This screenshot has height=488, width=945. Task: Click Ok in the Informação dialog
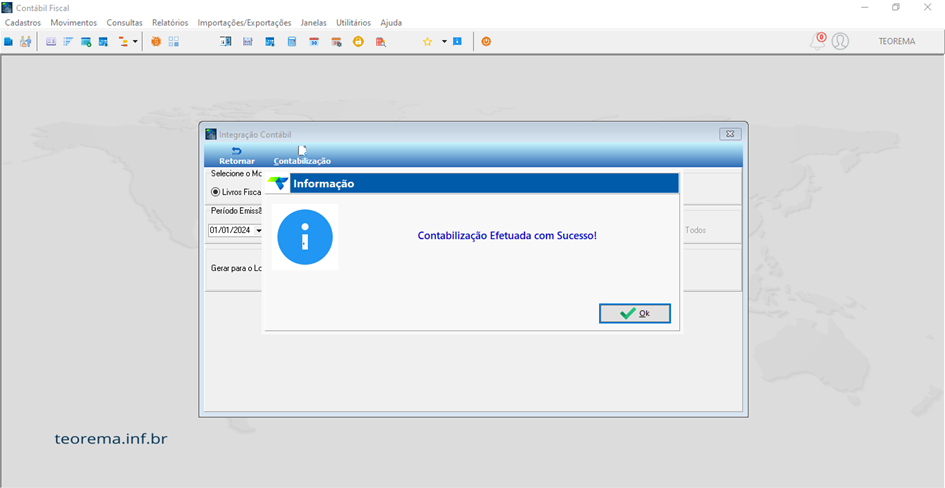(635, 313)
